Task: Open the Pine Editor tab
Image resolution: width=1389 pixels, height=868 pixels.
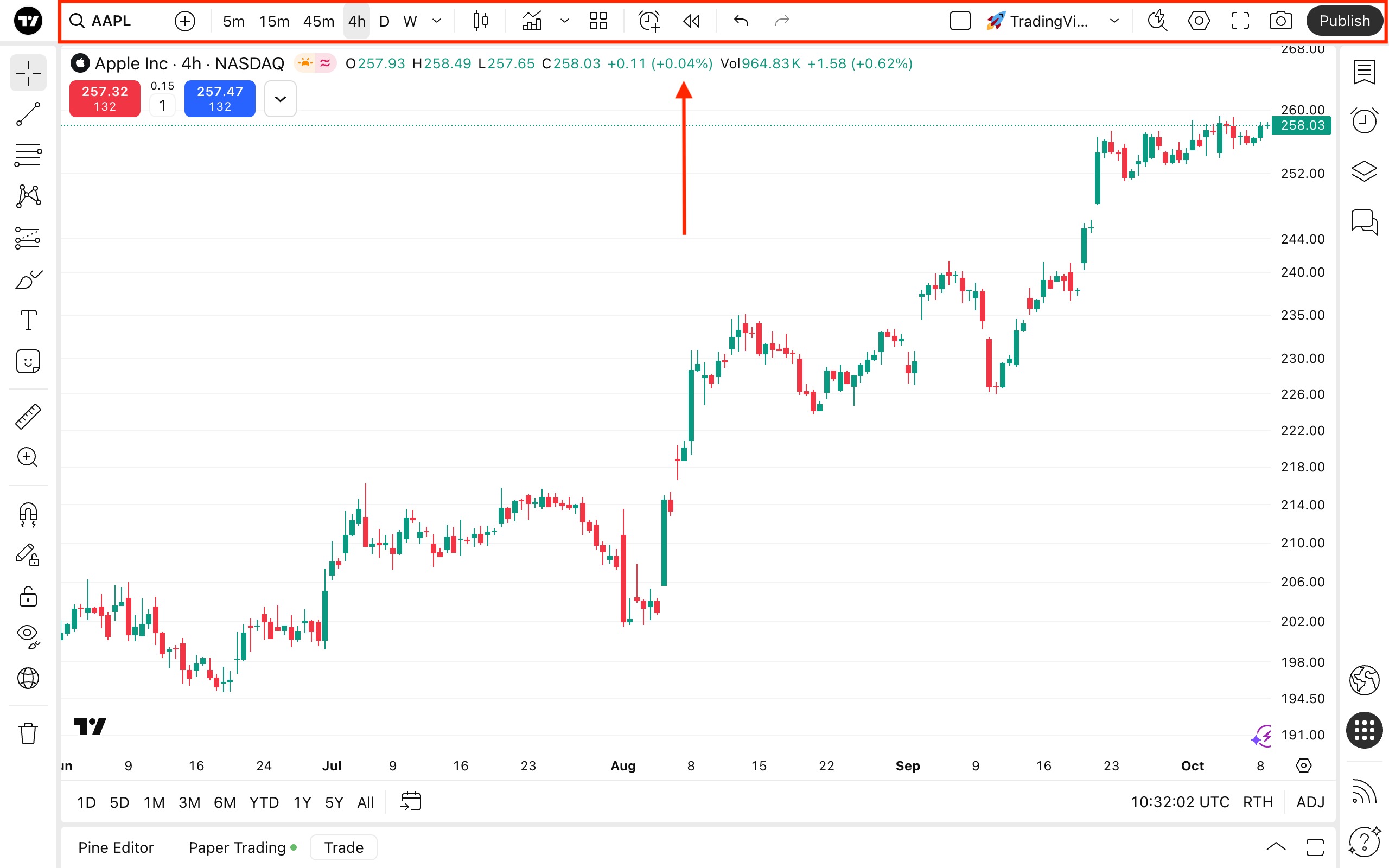Action: pos(116,847)
